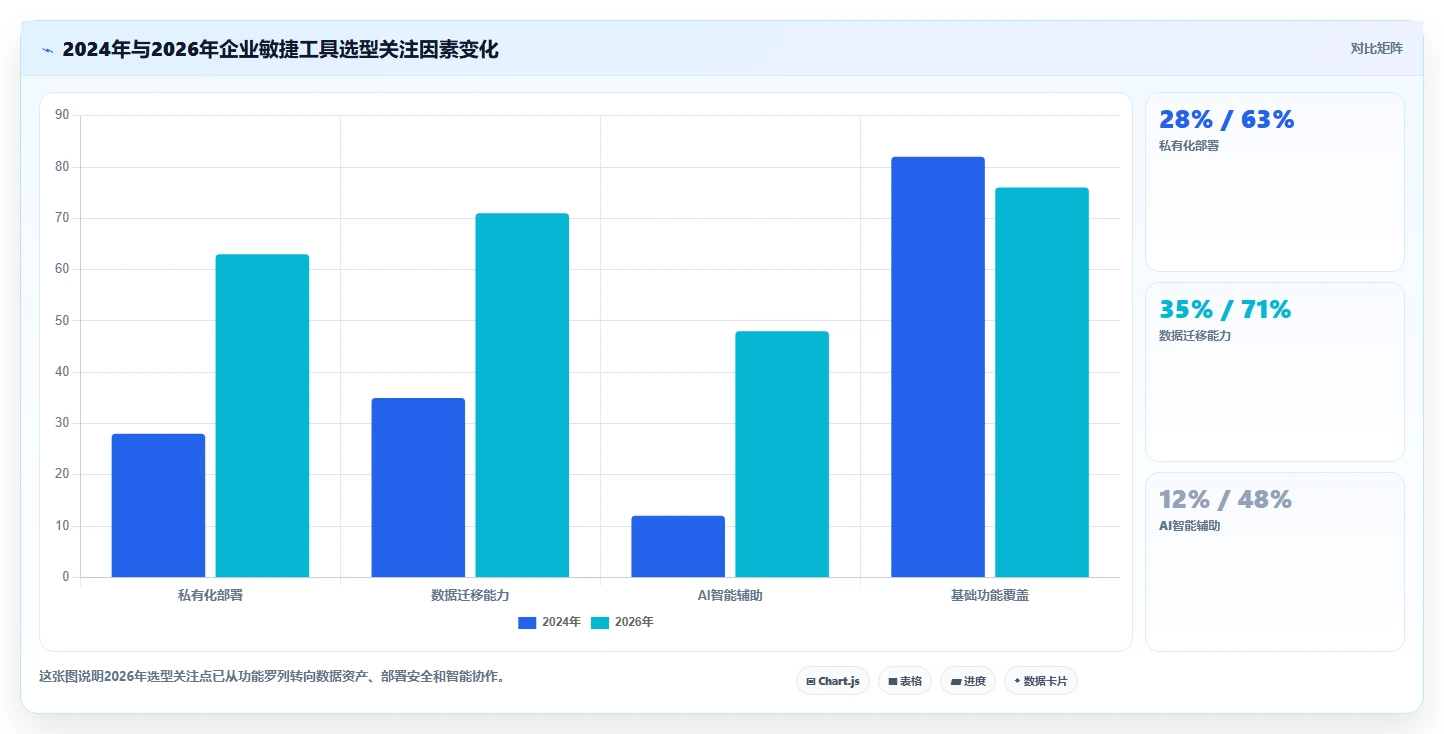Toggle the 2026年 legend series
This screenshot has width=1444, height=734.
point(622,622)
